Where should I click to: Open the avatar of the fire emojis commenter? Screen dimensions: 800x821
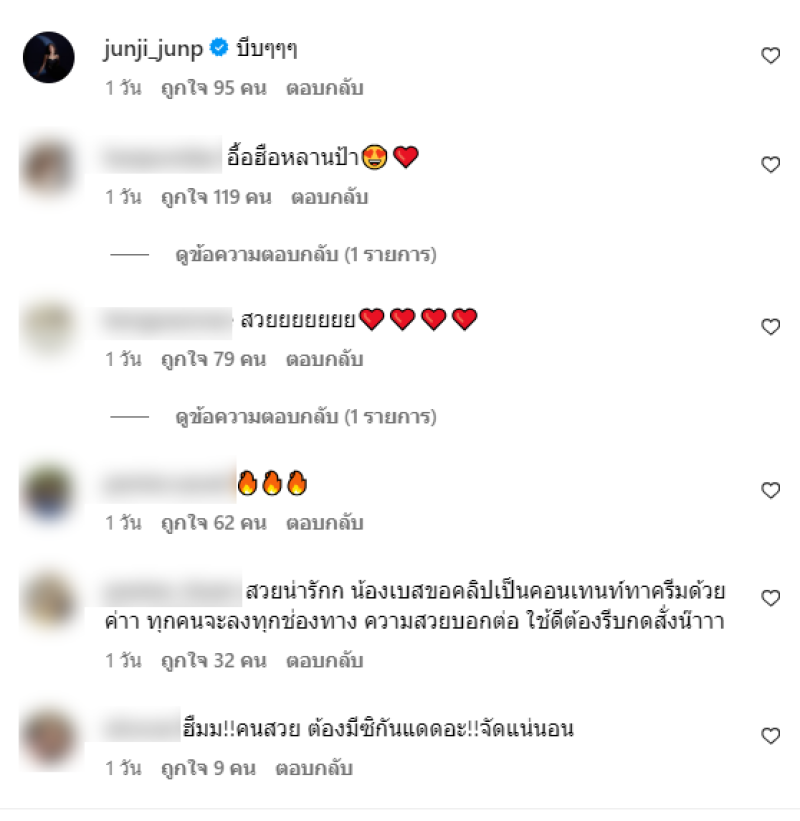point(49,492)
